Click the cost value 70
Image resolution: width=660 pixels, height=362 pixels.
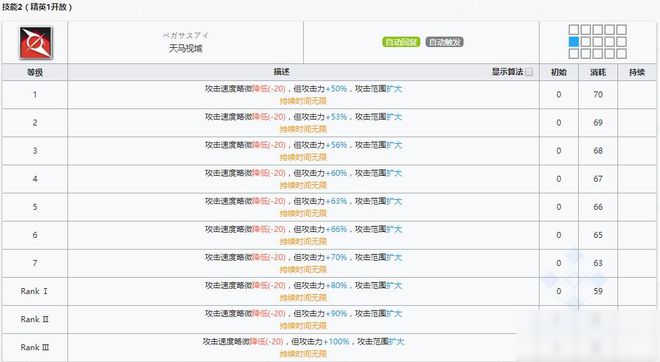tap(598, 95)
